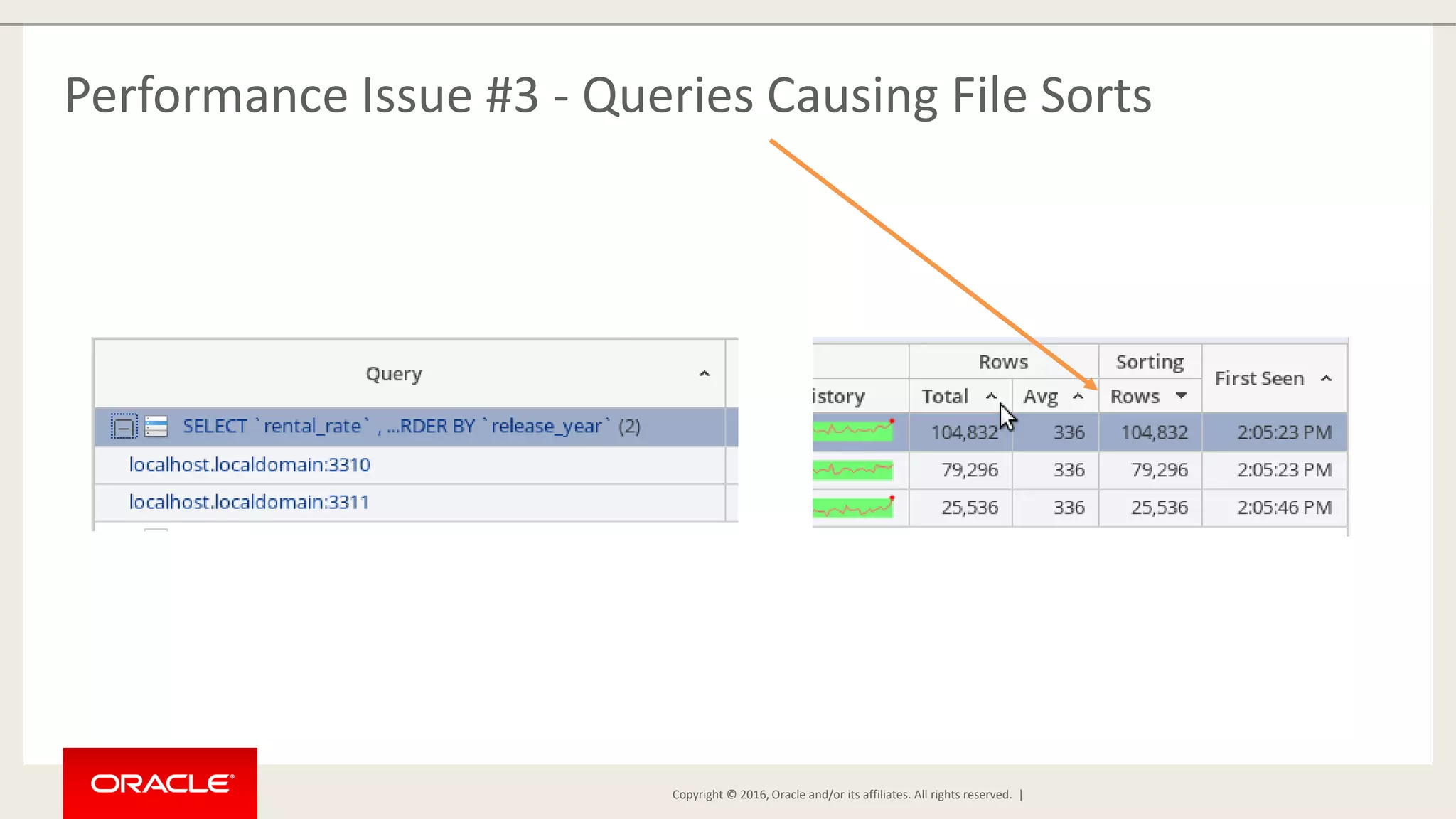Sort by Rows Avg column arrow
The width and height of the screenshot is (1456, 819).
pyautogui.click(x=1078, y=396)
